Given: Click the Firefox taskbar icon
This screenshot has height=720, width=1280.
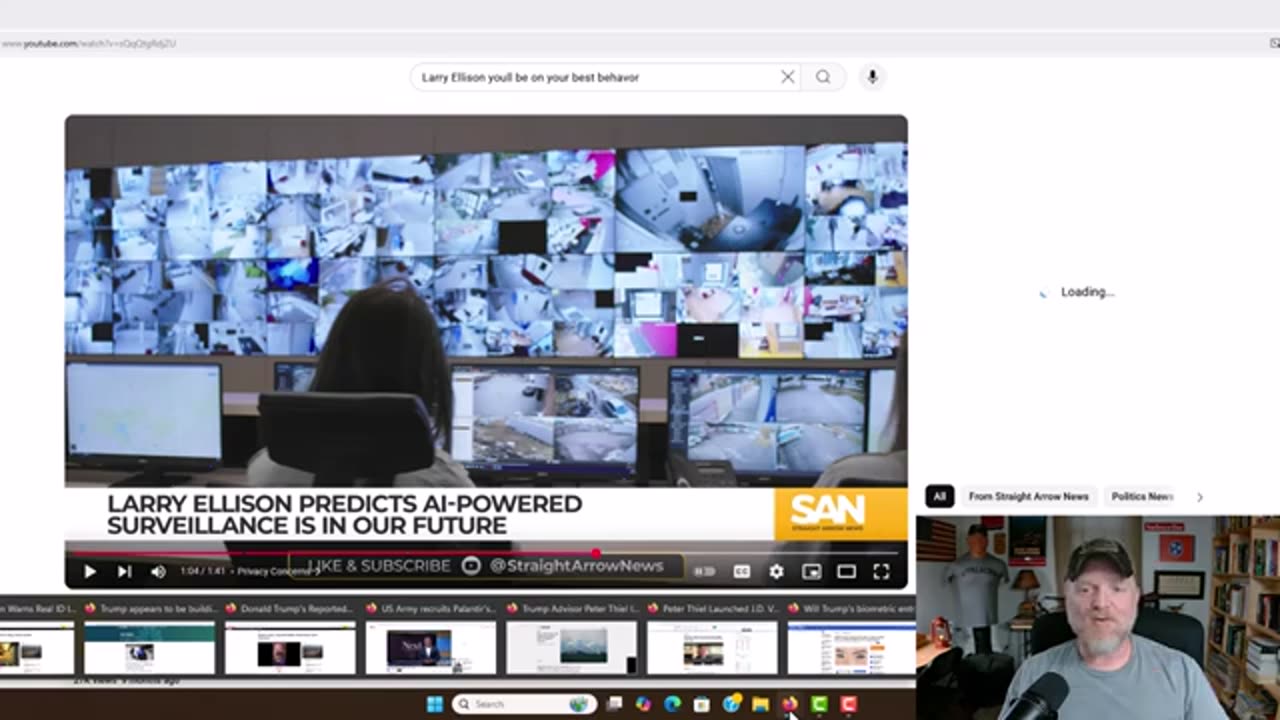Looking at the screenshot, I should coord(789,704).
